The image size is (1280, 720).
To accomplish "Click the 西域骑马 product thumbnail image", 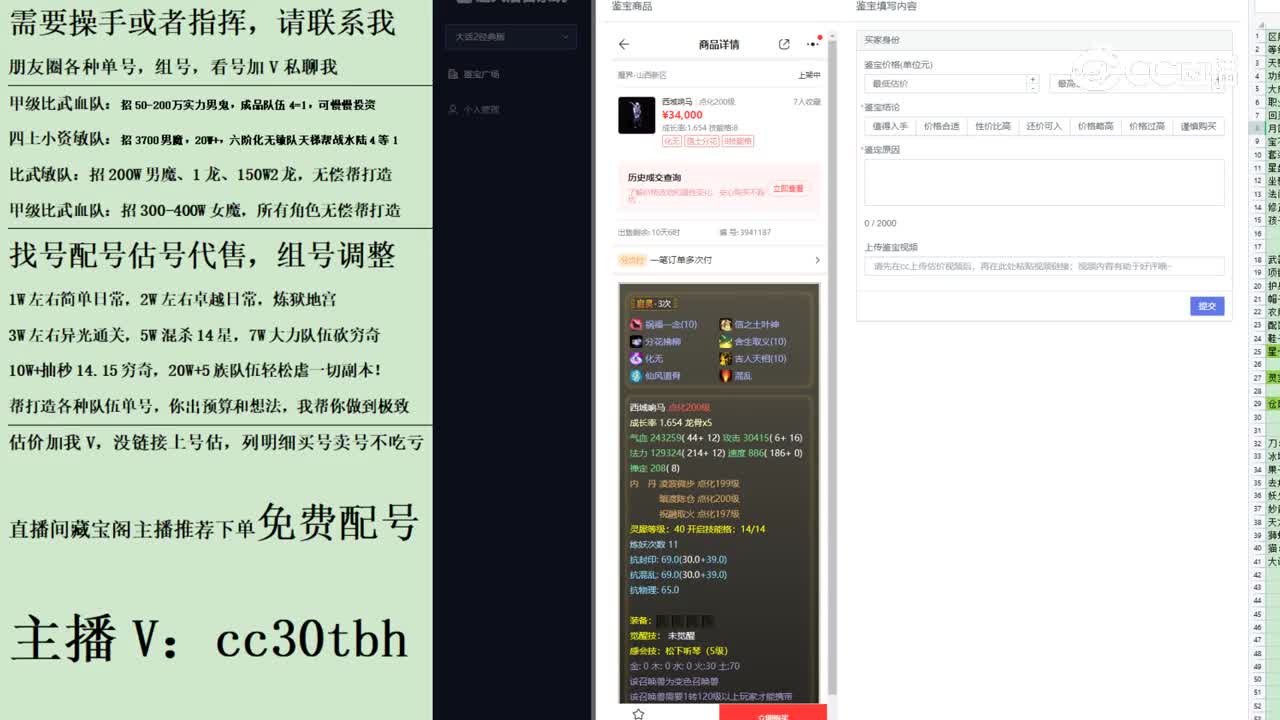I will tap(637, 115).
